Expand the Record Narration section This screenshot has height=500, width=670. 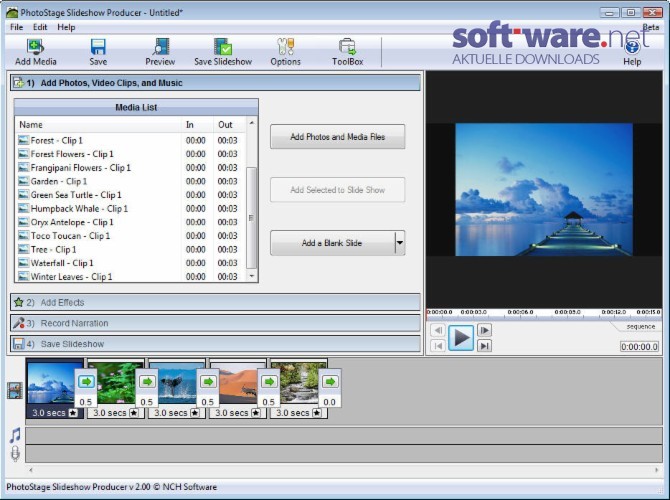pos(215,323)
